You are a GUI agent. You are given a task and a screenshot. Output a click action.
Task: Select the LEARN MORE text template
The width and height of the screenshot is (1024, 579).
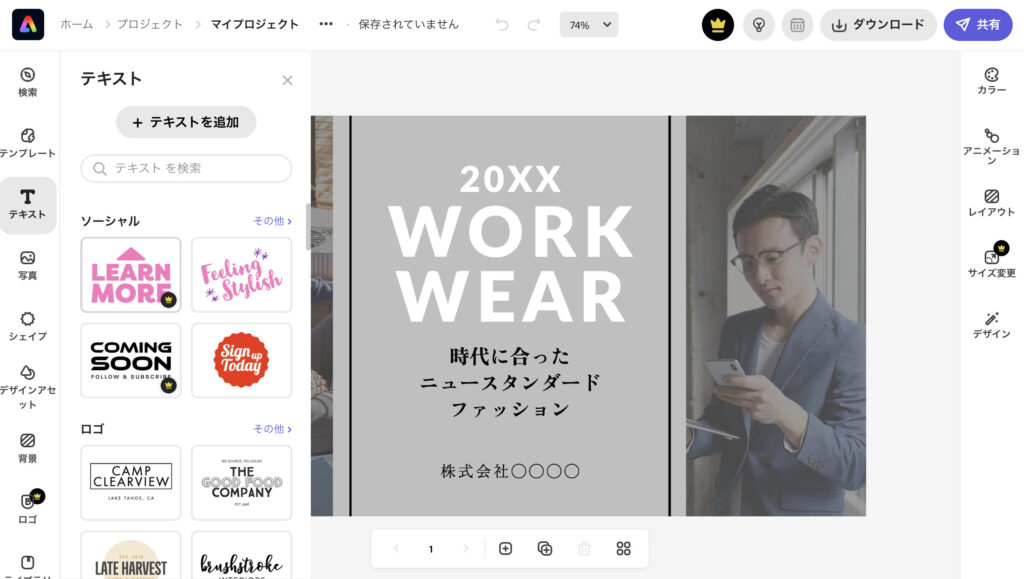131,275
